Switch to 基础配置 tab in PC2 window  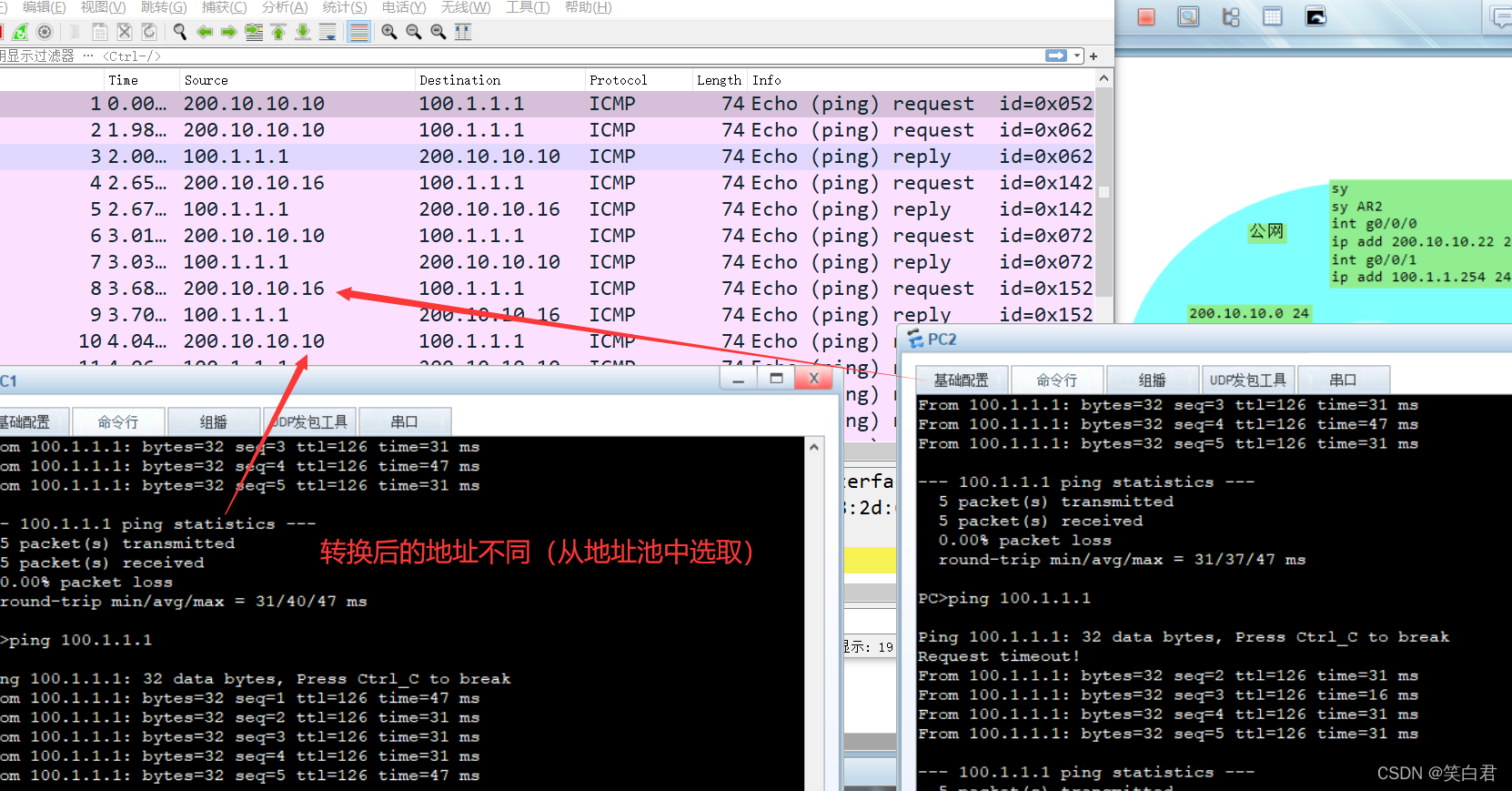[x=962, y=380]
